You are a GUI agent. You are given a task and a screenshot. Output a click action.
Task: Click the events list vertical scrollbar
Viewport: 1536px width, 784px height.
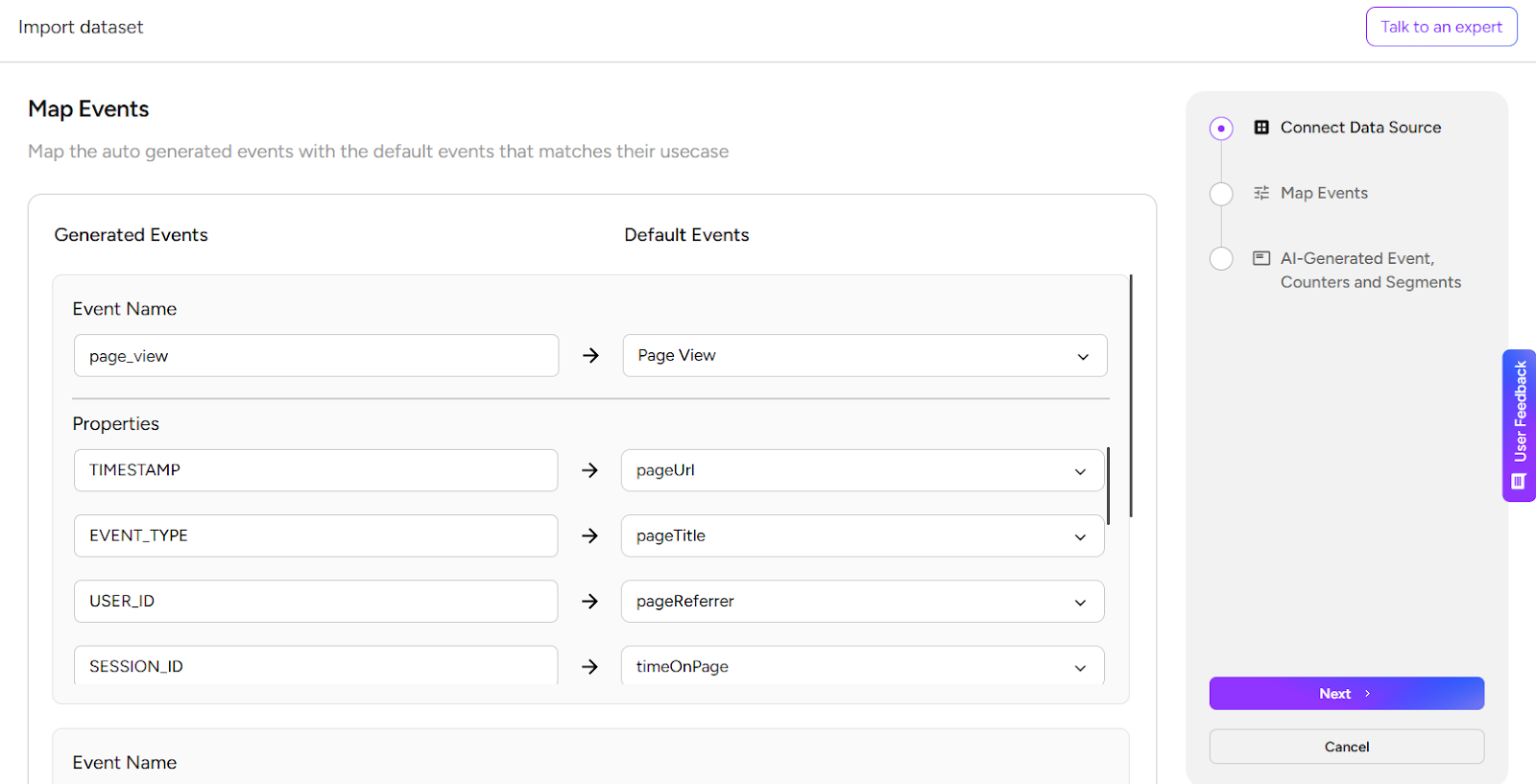tap(1131, 395)
